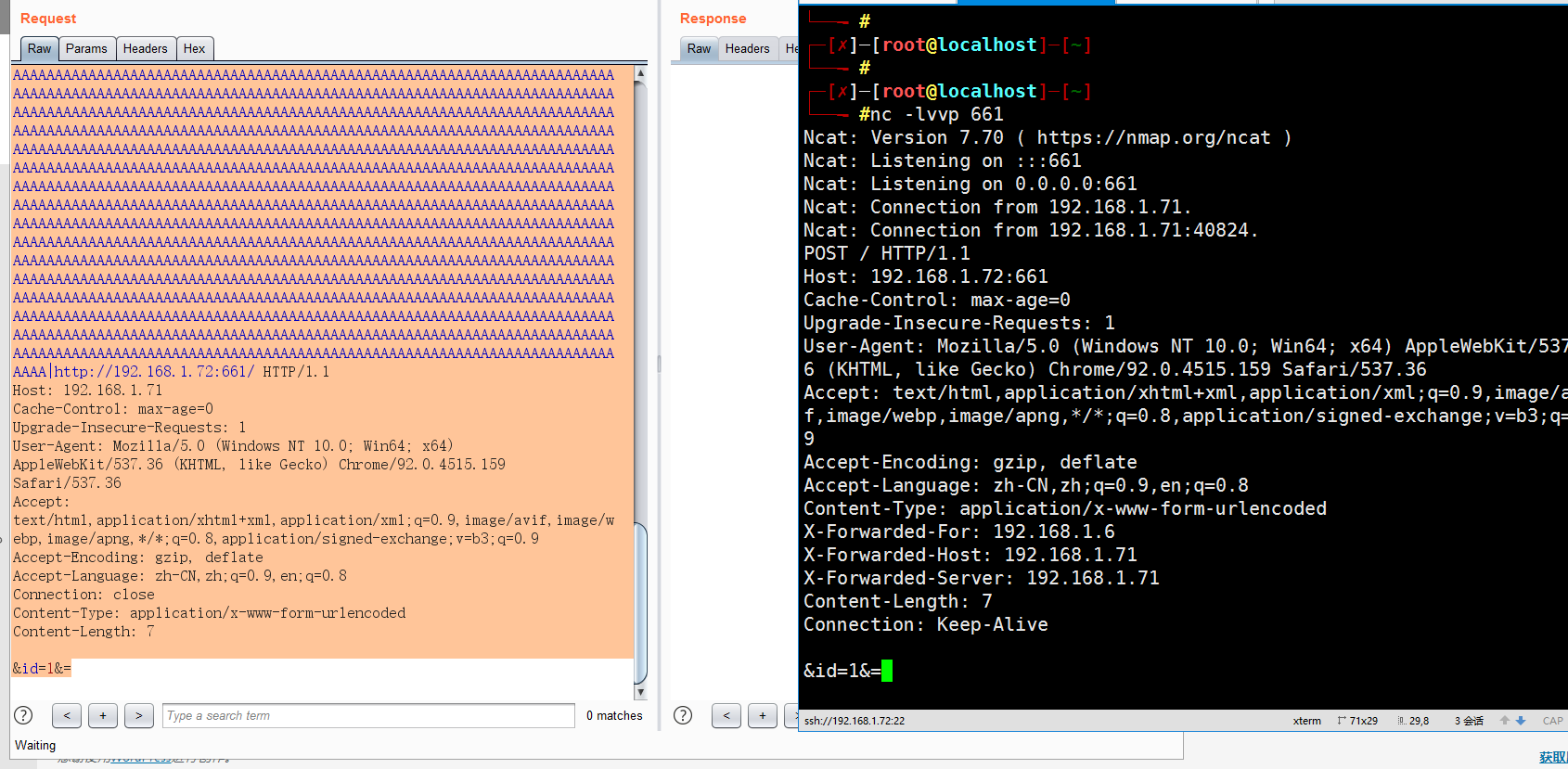Click '获取' link in background page
1568x769 pixels.
1553,758
